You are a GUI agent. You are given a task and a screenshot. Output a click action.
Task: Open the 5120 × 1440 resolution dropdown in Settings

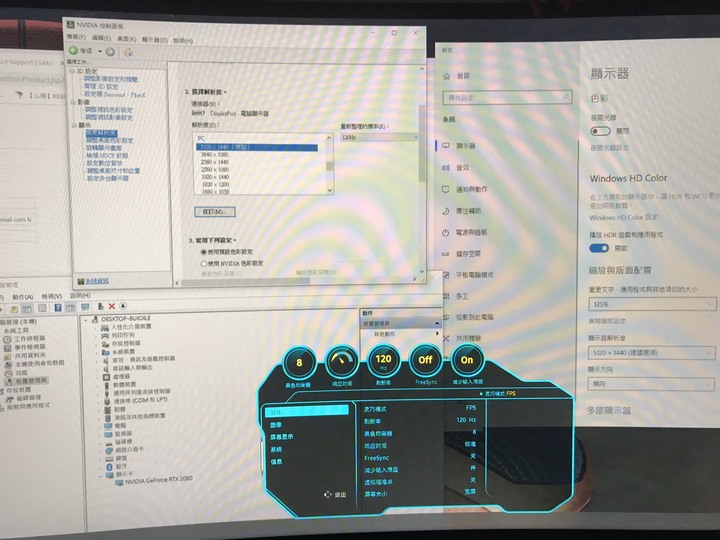[651, 353]
